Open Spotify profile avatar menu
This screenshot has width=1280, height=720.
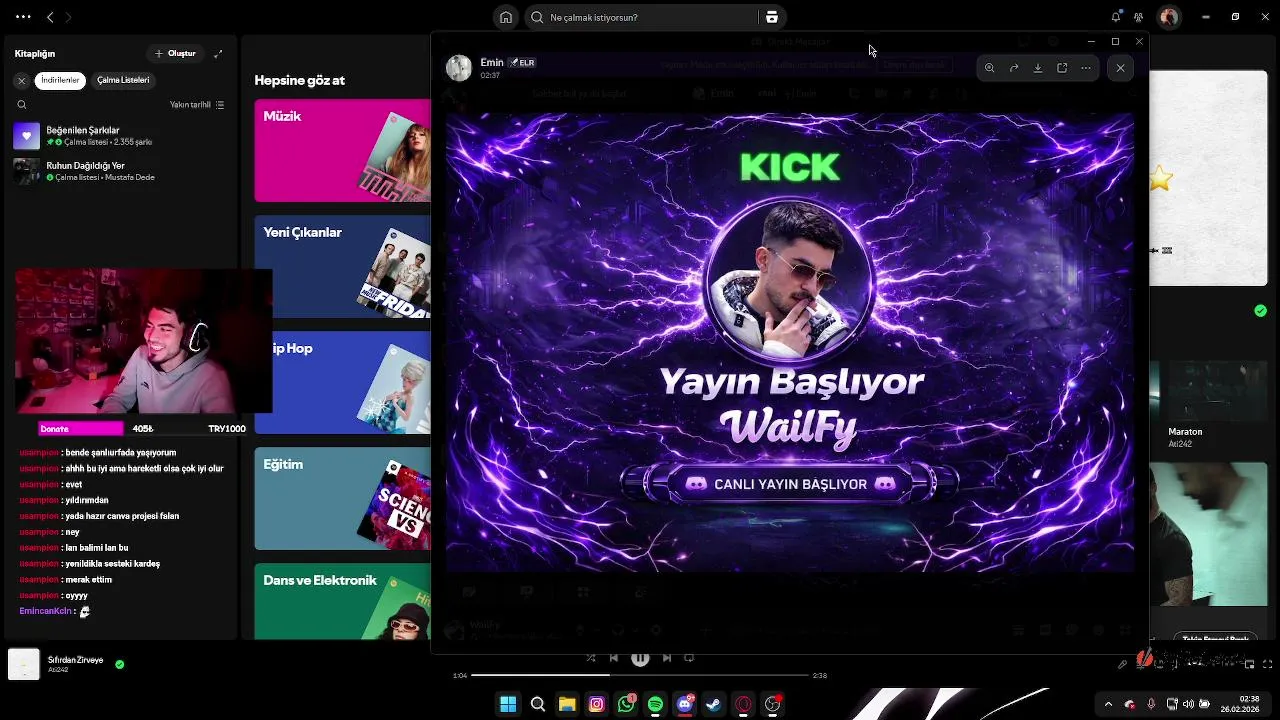click(x=1168, y=17)
